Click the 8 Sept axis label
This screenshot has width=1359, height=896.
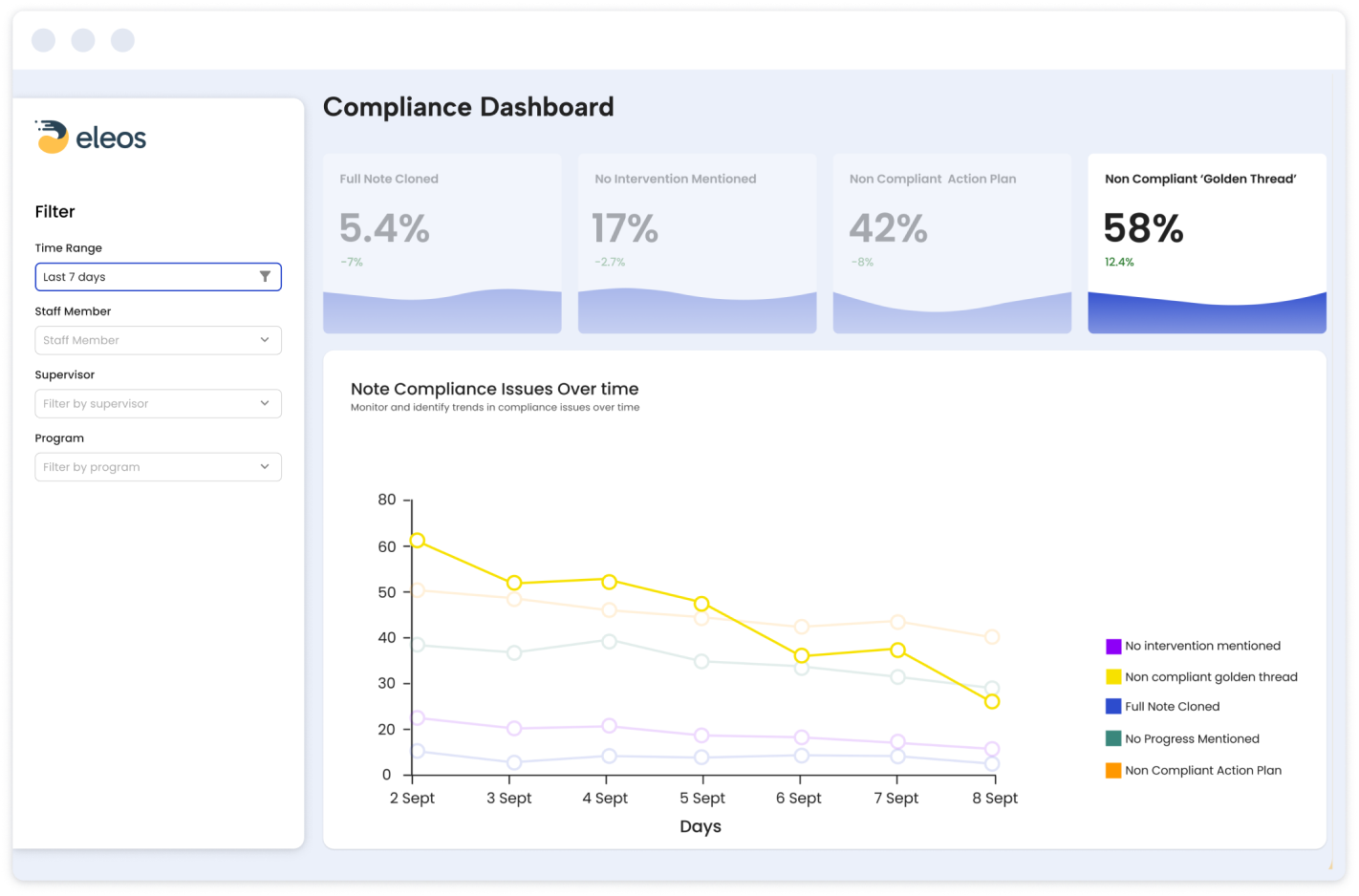point(995,799)
